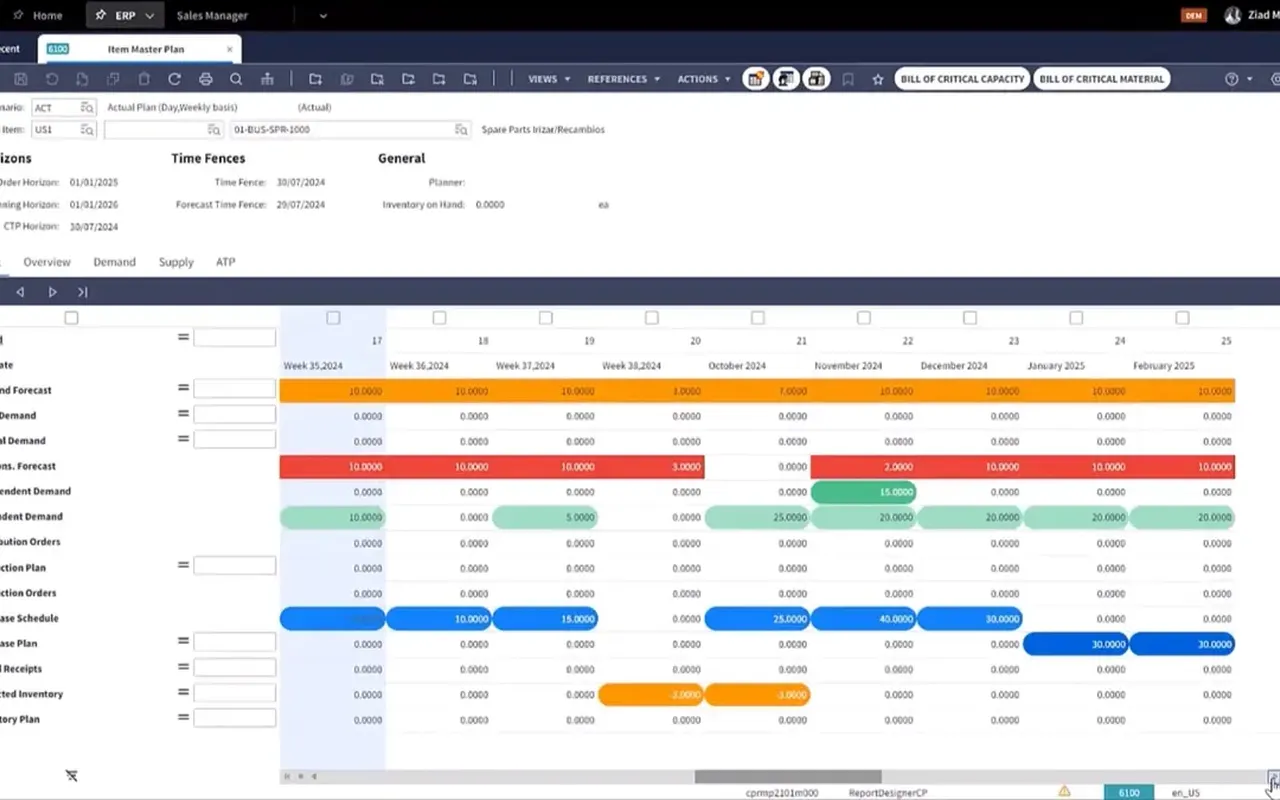Open the REFERENCES dropdown menu
The width and height of the screenshot is (1280, 800).
(624, 79)
